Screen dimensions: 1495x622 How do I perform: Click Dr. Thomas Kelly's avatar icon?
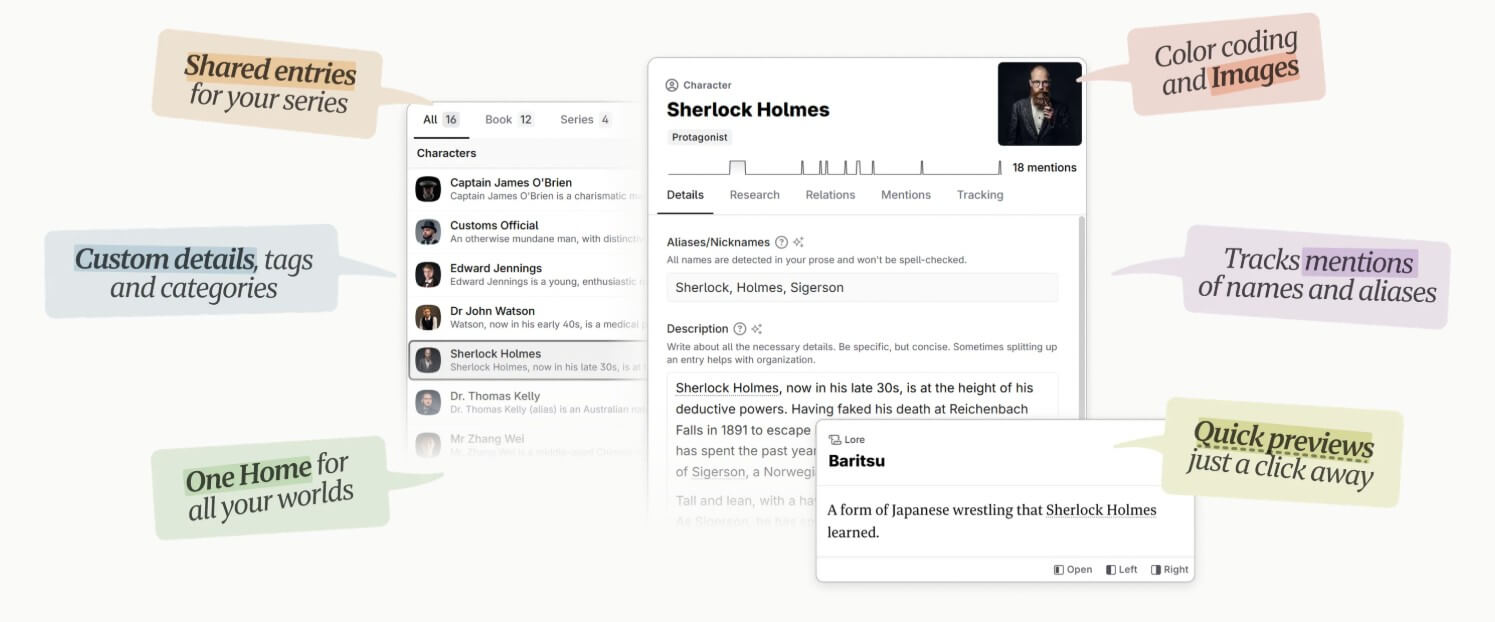pyautogui.click(x=428, y=403)
